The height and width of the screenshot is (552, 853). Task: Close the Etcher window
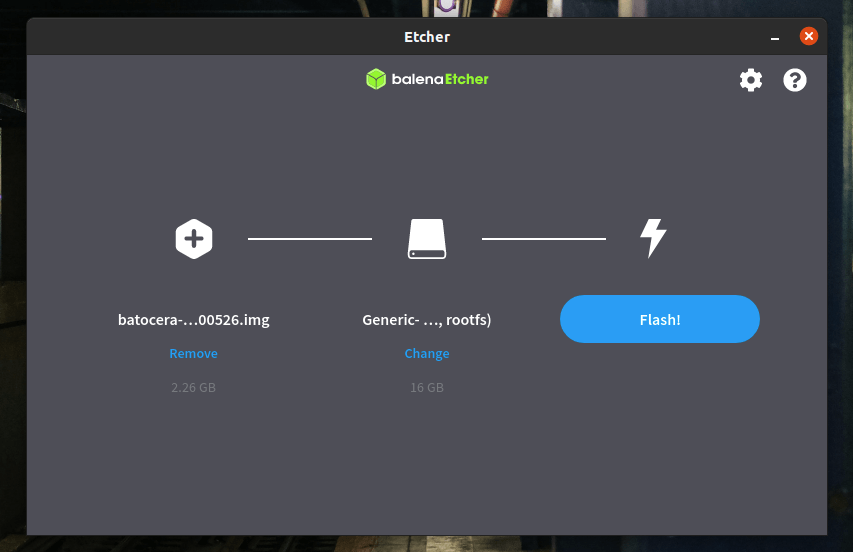coord(809,36)
